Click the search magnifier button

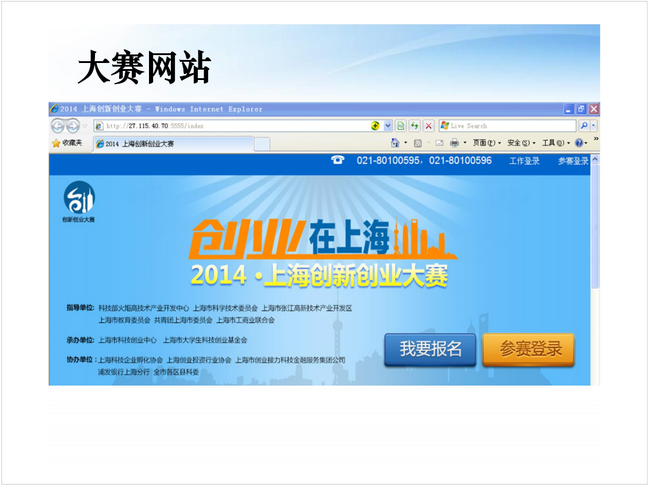[x=584, y=126]
